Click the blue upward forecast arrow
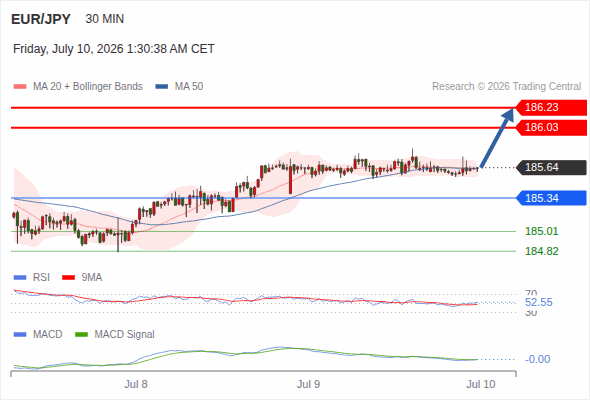 [x=497, y=138]
